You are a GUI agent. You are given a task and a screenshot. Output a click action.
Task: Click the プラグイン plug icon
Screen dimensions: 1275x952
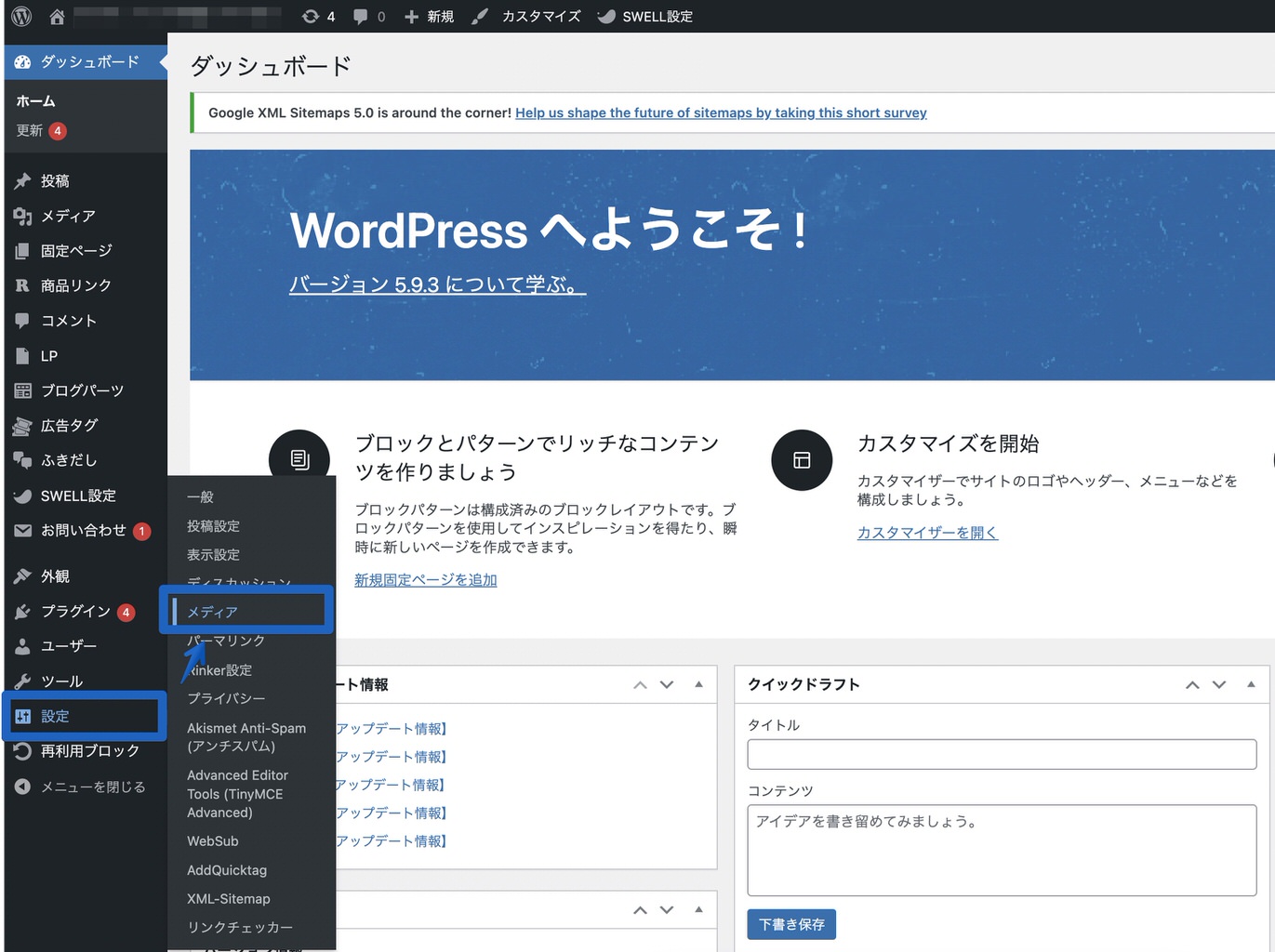22,611
